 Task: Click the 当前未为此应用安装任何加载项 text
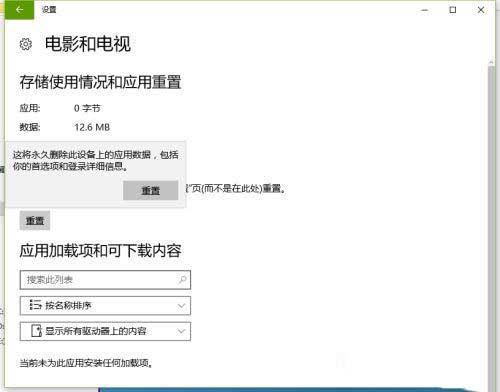click(86, 363)
